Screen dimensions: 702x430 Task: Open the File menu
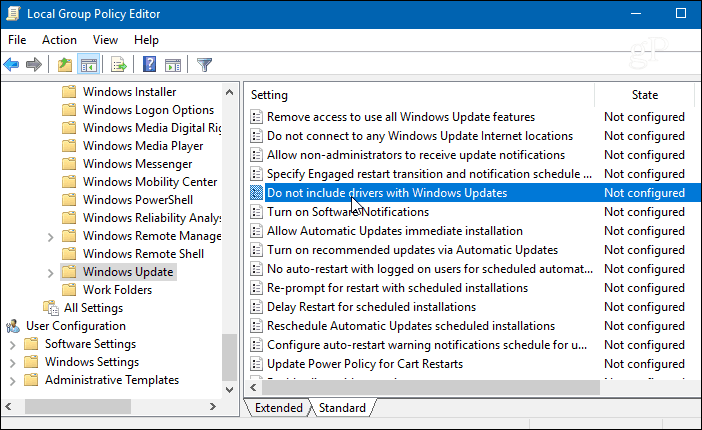(17, 40)
